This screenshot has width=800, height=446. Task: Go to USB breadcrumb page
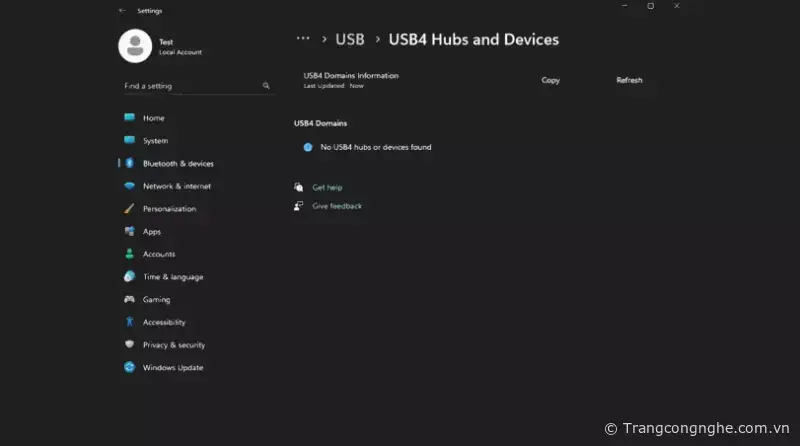(350, 40)
